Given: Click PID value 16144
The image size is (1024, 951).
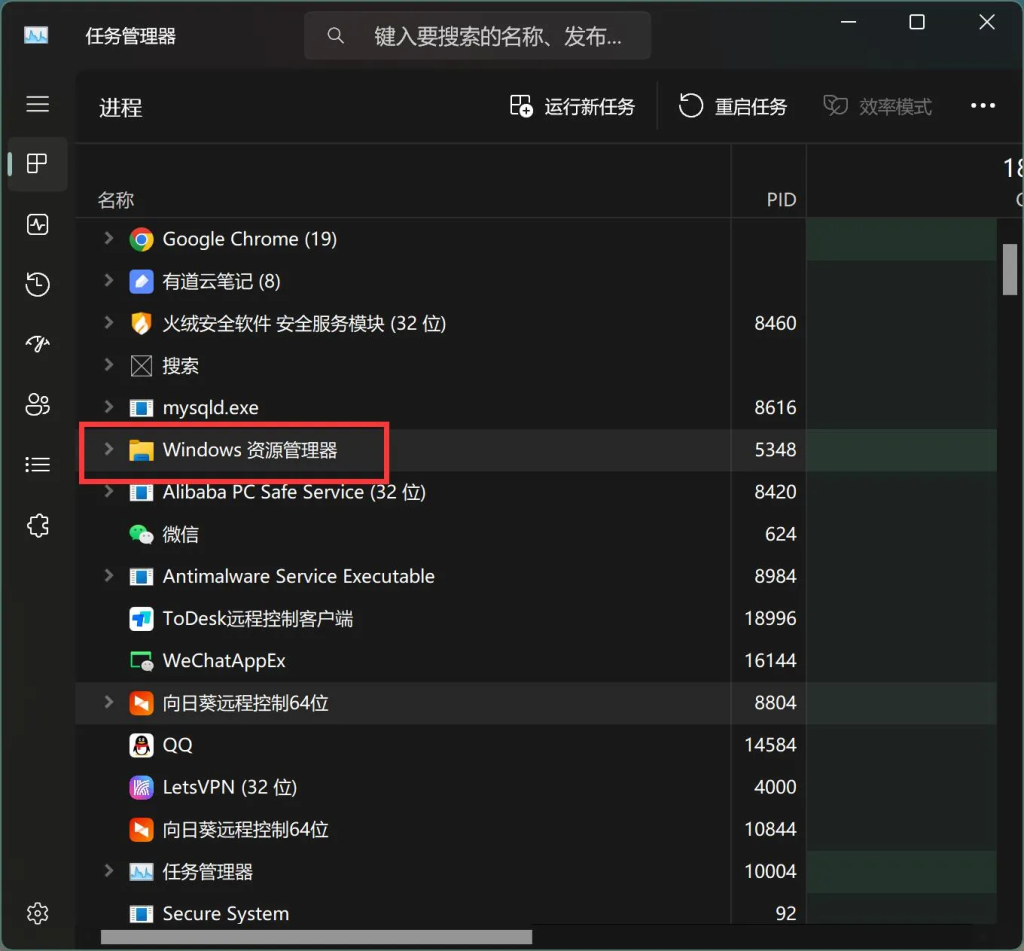Looking at the screenshot, I should (x=770, y=661).
